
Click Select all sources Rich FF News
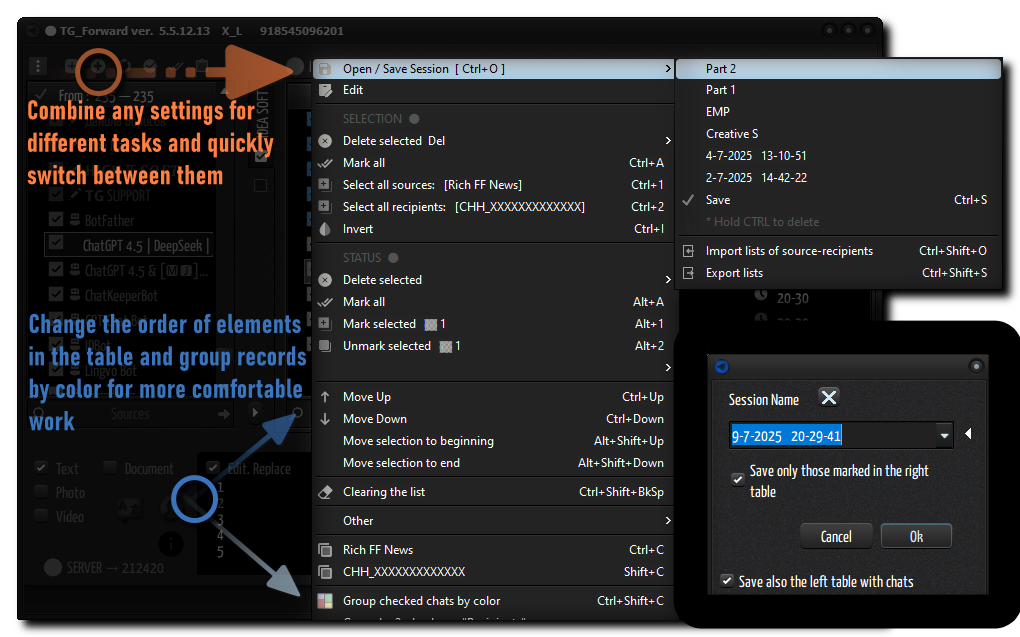(x=494, y=185)
